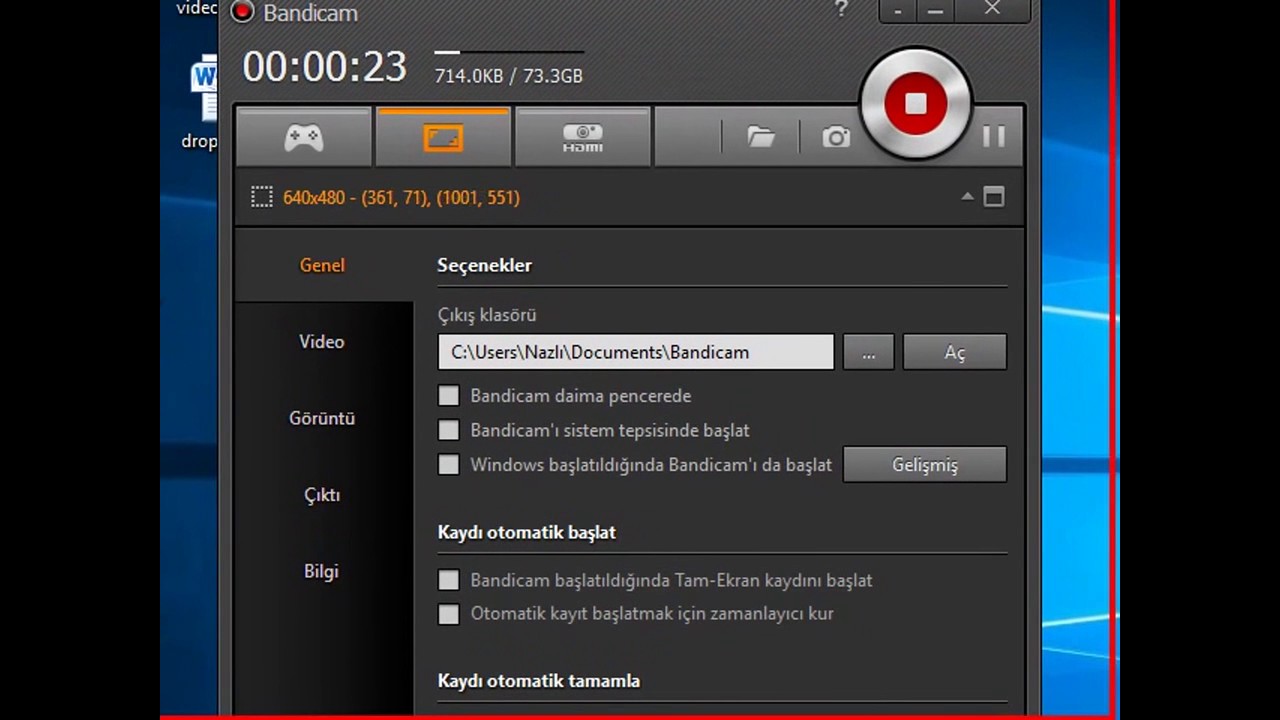Select Screen Recording mode rectangle icon

[443, 137]
